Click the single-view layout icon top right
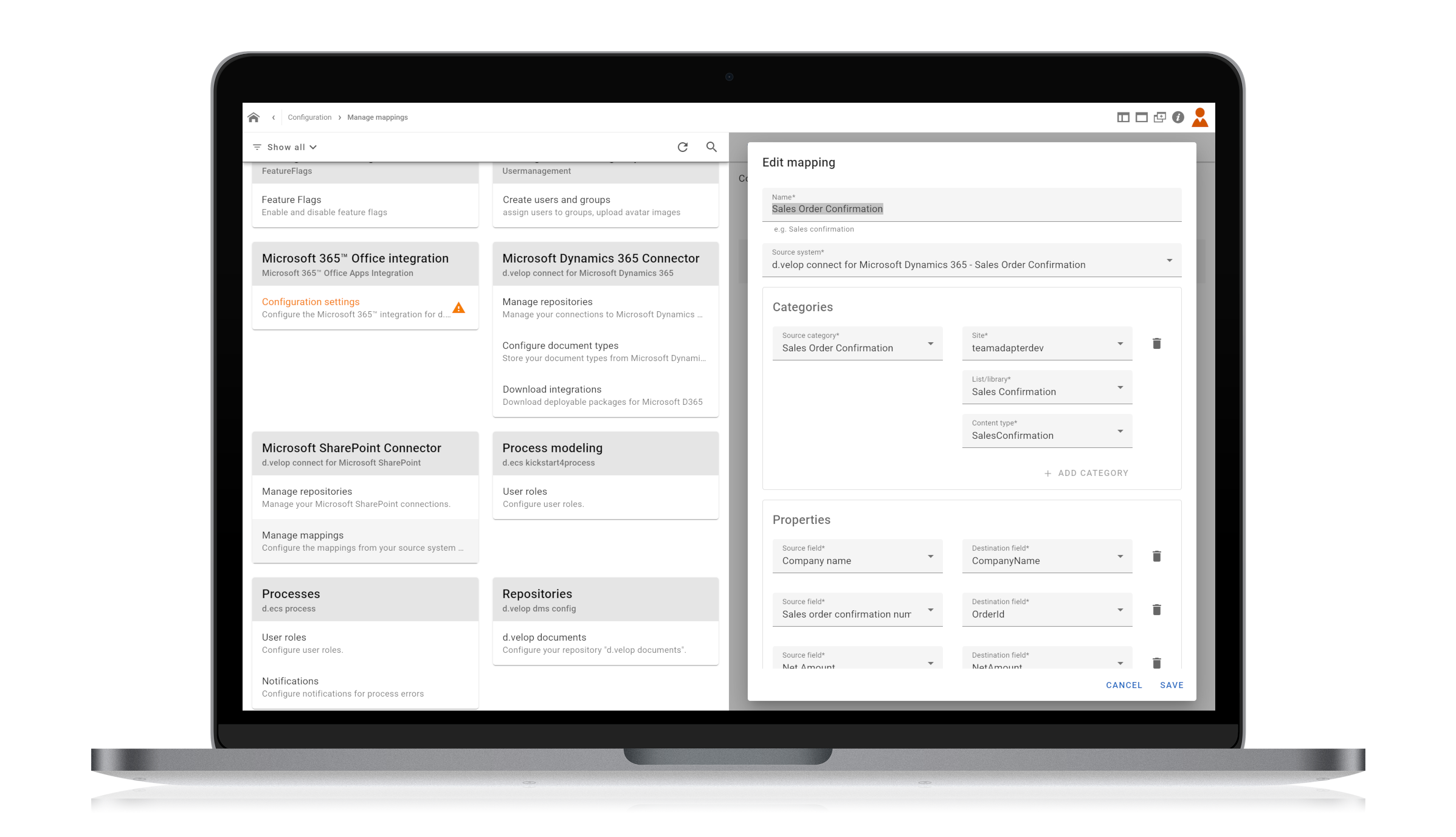 coord(1140,117)
